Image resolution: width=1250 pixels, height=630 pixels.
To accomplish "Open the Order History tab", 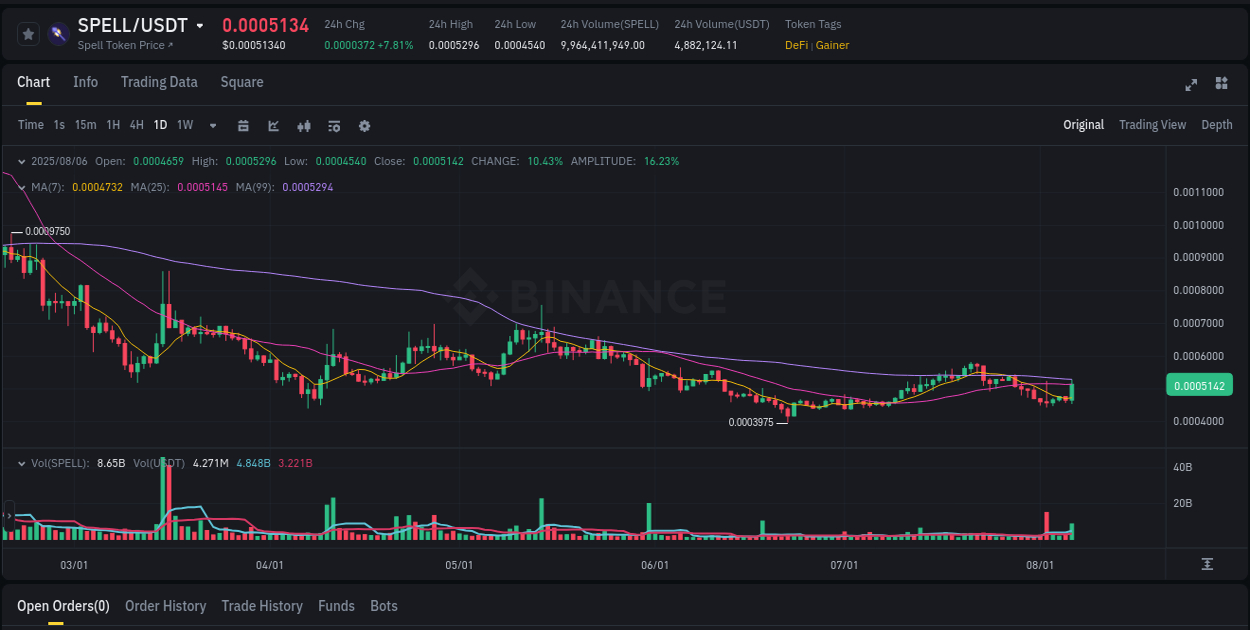I will coord(165,606).
